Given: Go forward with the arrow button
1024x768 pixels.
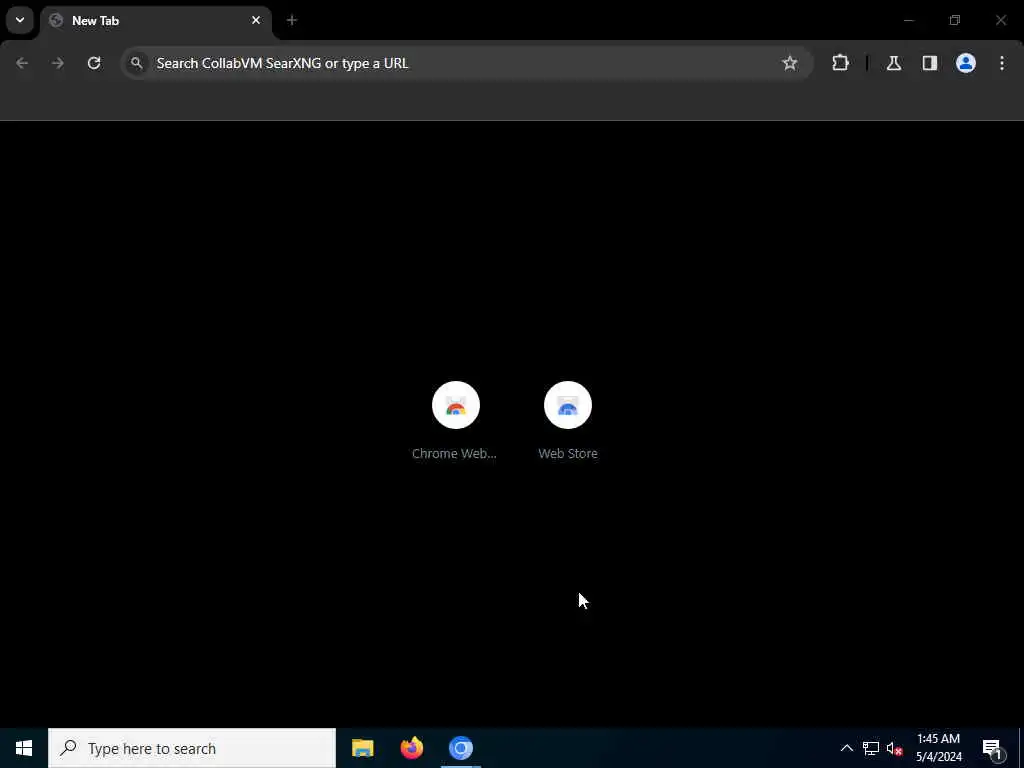Looking at the screenshot, I should (x=58, y=63).
